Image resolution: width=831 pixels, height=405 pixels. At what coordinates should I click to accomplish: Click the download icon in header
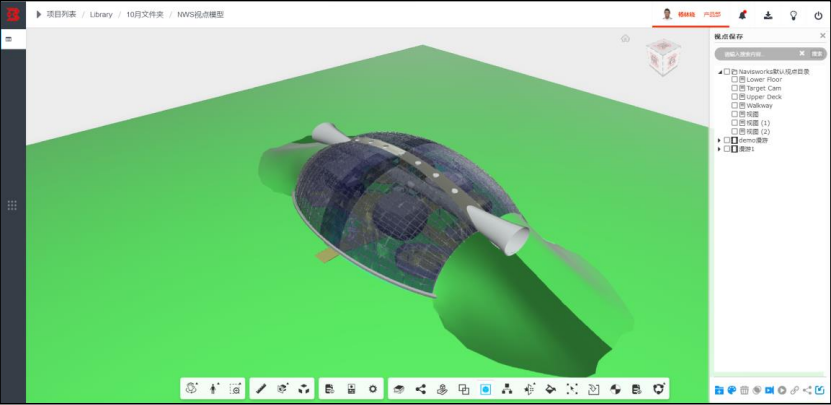coord(768,15)
